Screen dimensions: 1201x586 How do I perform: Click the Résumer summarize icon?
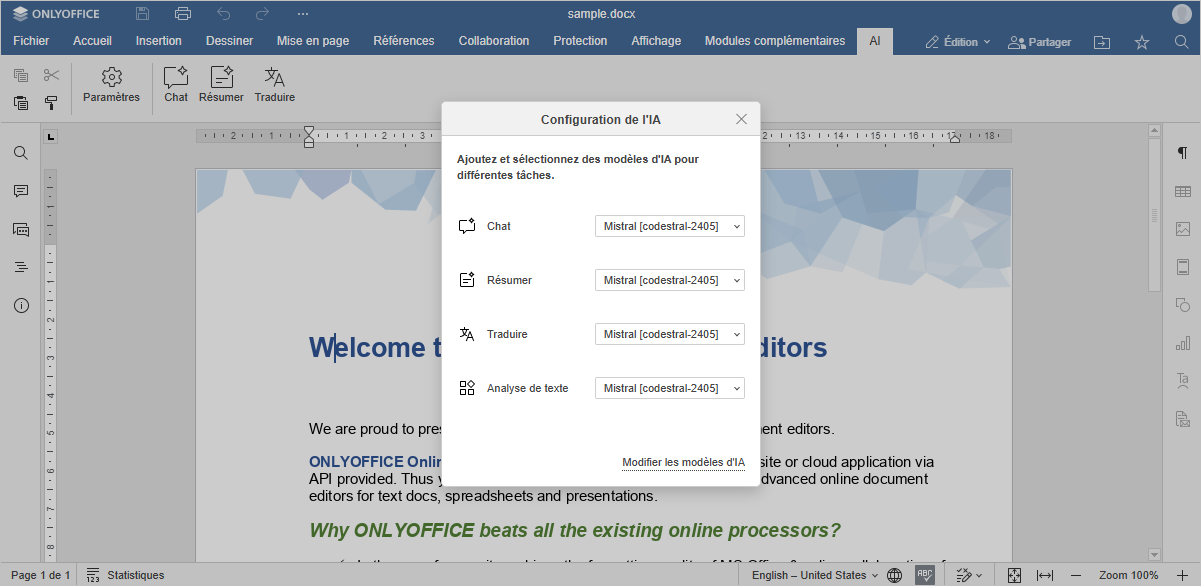pos(221,84)
